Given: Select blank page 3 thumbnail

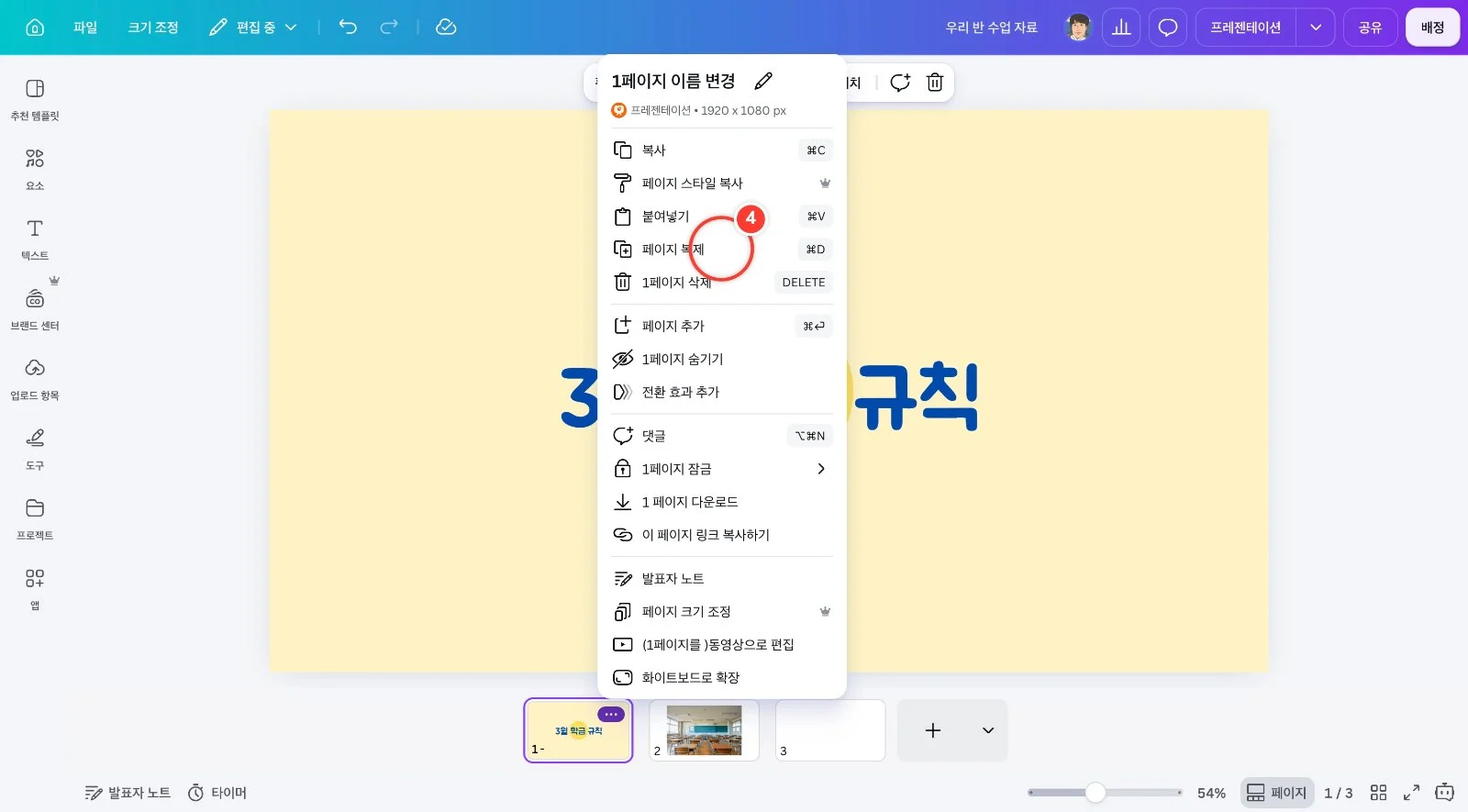Looking at the screenshot, I should click(830, 730).
